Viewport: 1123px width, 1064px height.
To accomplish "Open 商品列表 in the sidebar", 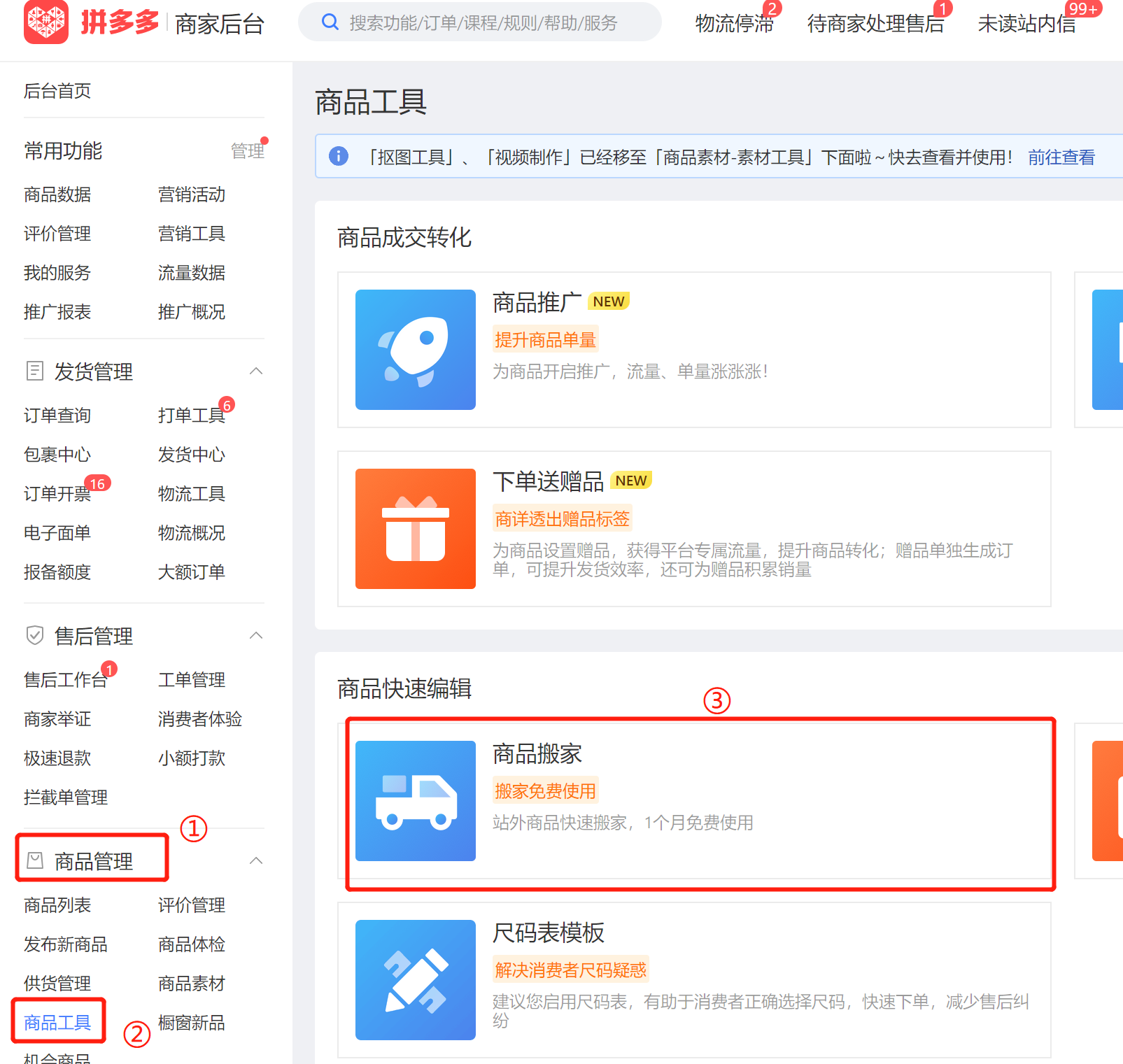I will point(57,905).
